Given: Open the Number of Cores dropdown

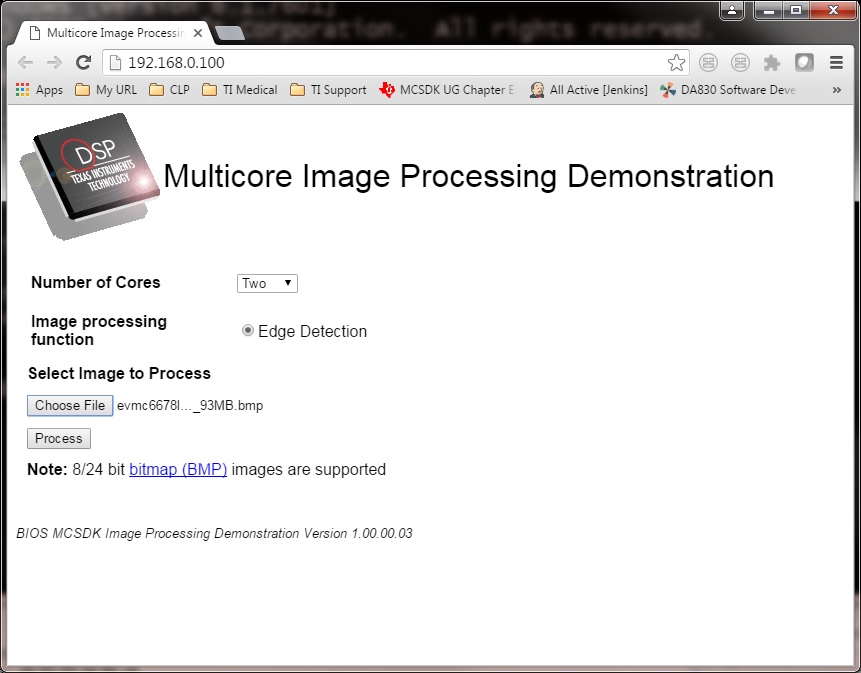Looking at the screenshot, I should point(267,283).
